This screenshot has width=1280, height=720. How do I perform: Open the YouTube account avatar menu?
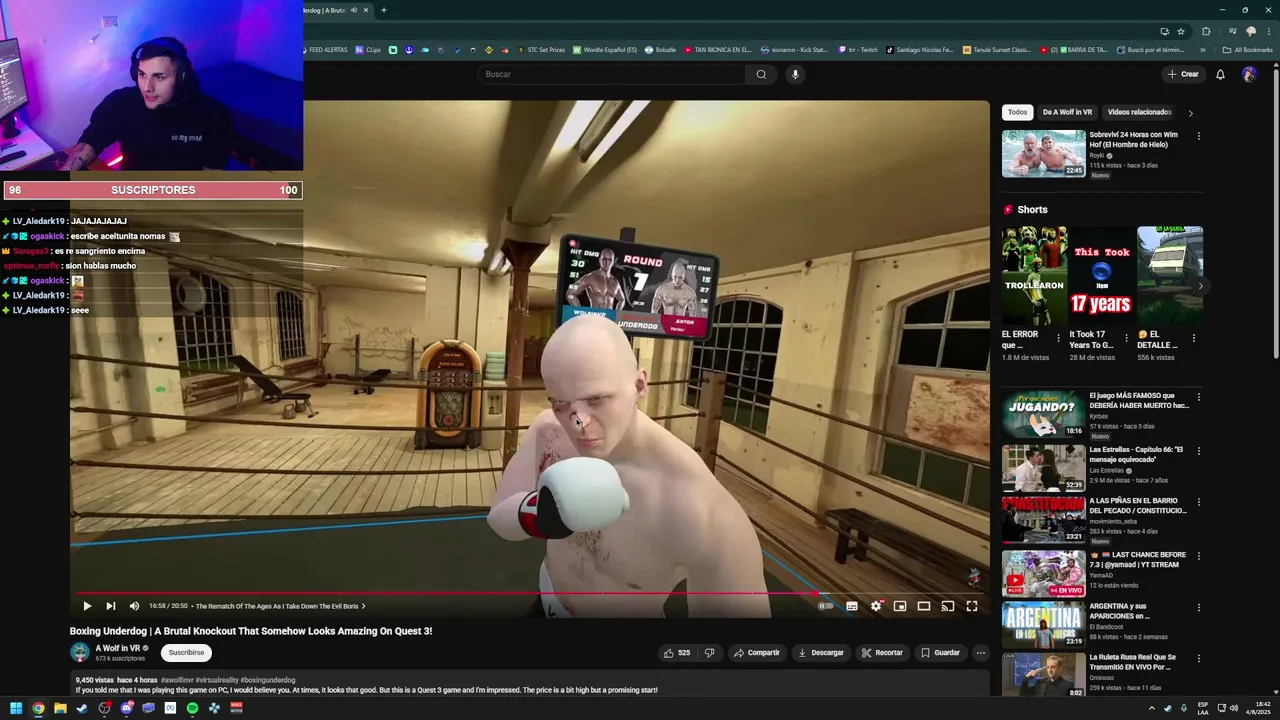coord(1249,74)
